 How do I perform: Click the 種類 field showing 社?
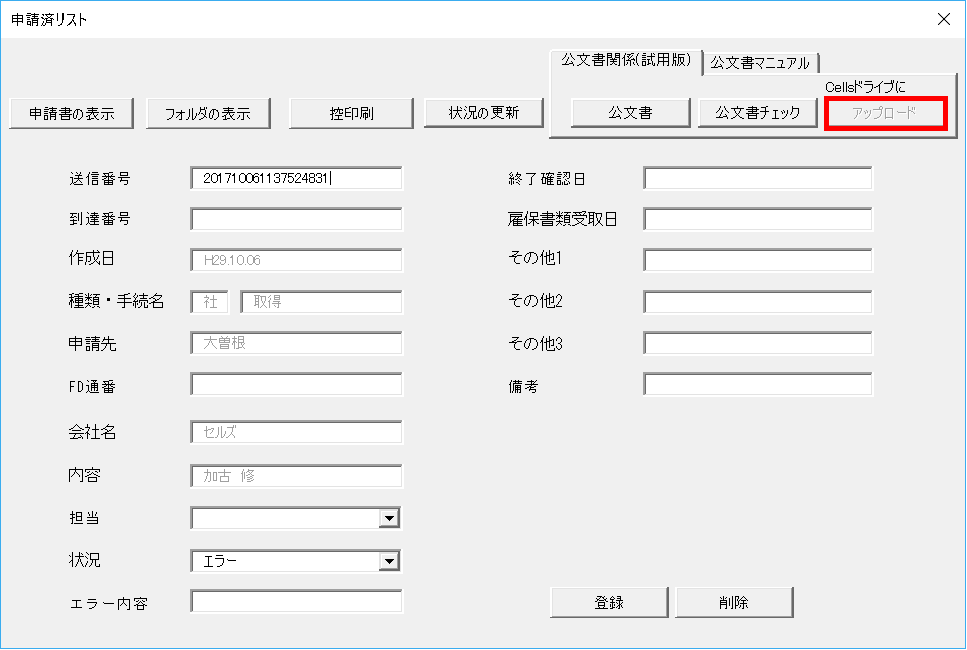[210, 302]
